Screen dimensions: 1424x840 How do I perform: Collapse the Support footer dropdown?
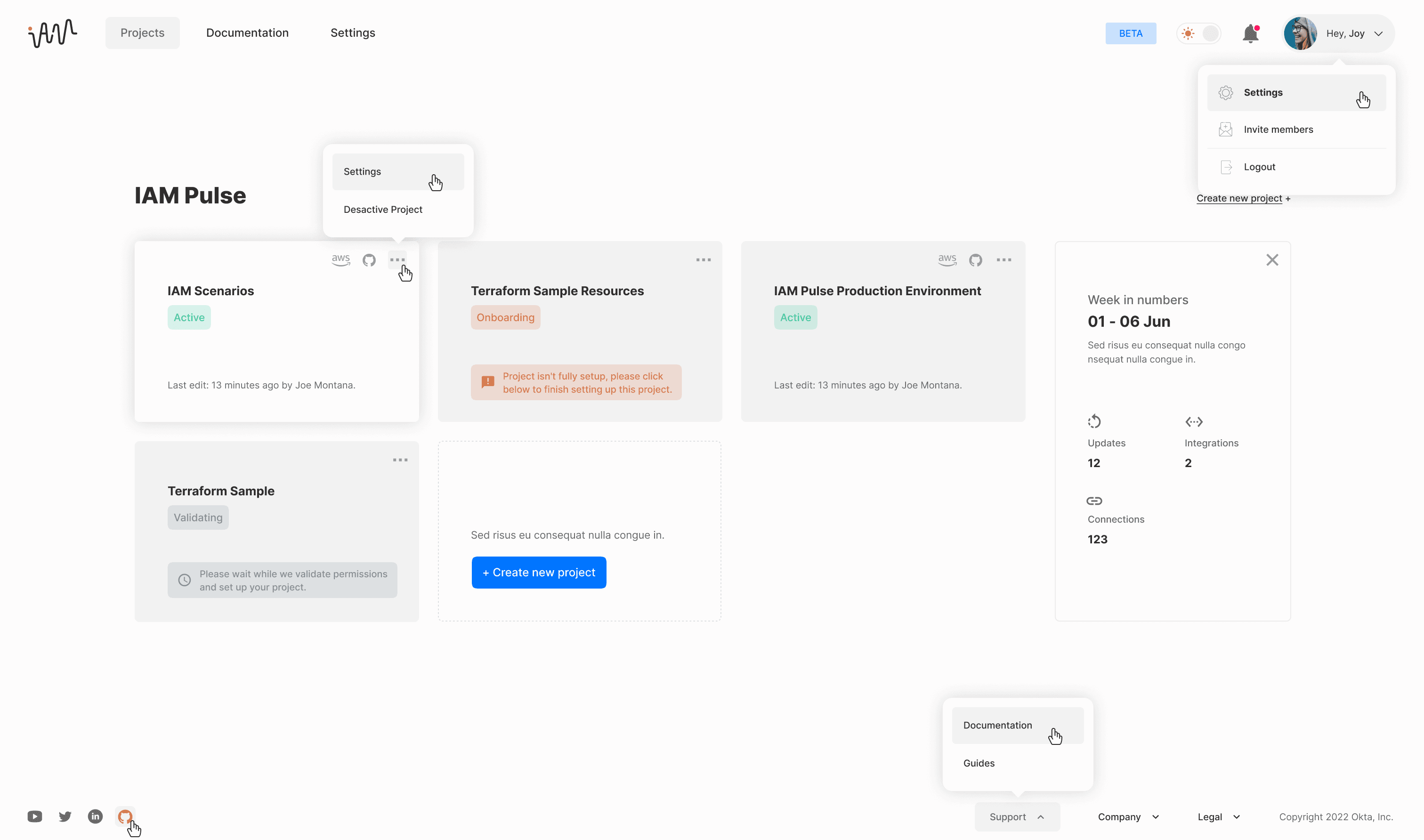[1017, 816]
